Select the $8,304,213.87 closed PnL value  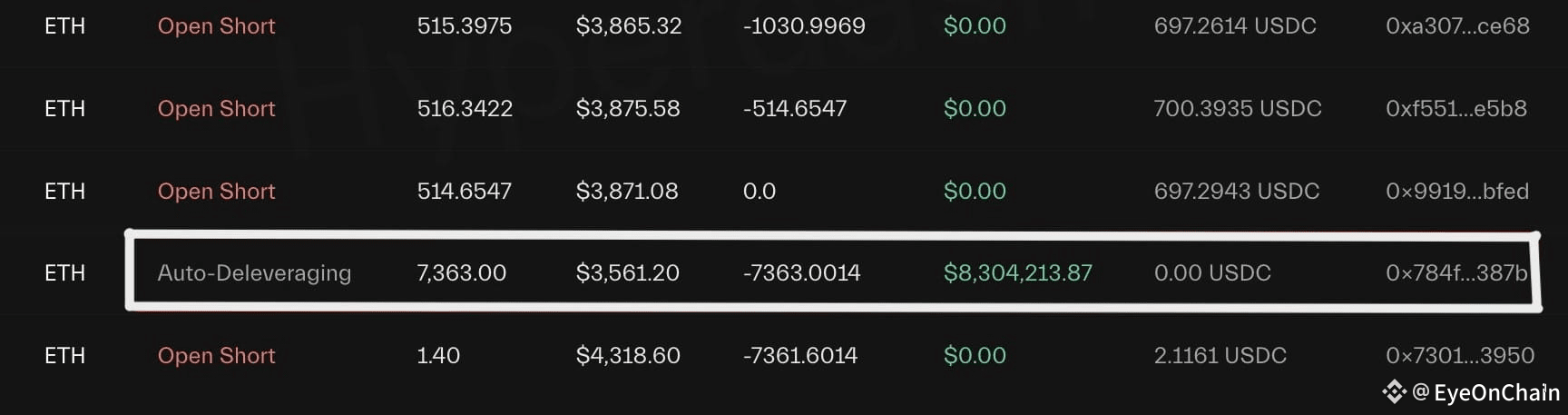click(1017, 273)
